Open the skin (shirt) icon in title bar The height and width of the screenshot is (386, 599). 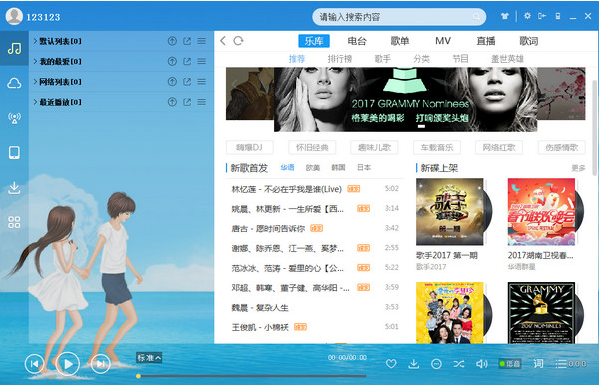click(505, 16)
